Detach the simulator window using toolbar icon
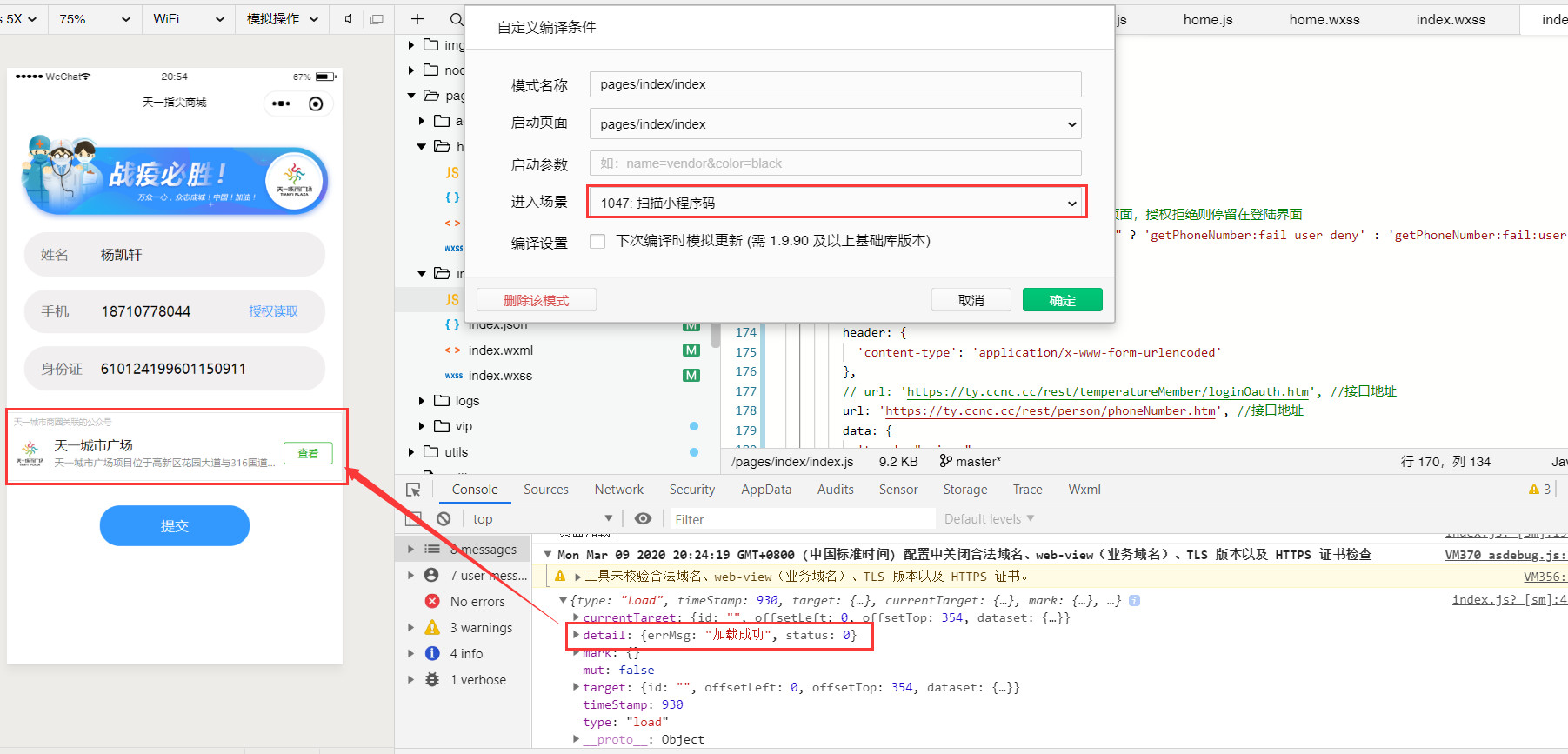The height and width of the screenshot is (754, 1568). [377, 19]
